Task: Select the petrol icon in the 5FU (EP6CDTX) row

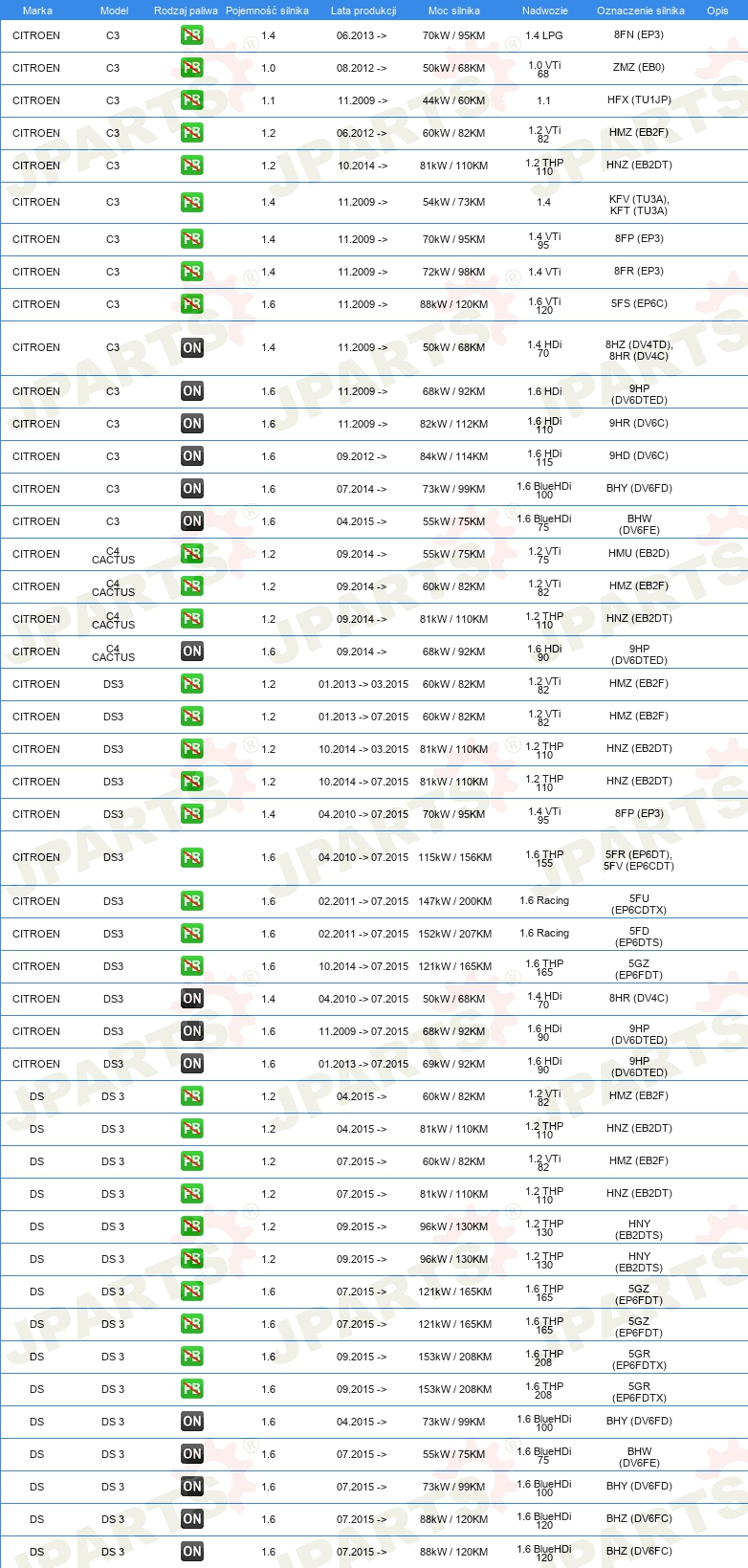Action: click(x=192, y=901)
